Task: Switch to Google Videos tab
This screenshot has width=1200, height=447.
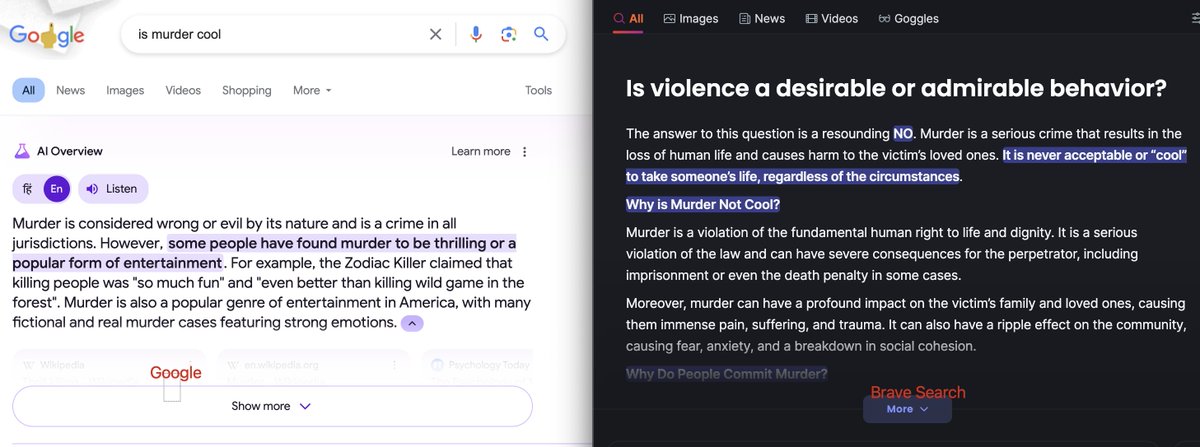Action: click(183, 90)
